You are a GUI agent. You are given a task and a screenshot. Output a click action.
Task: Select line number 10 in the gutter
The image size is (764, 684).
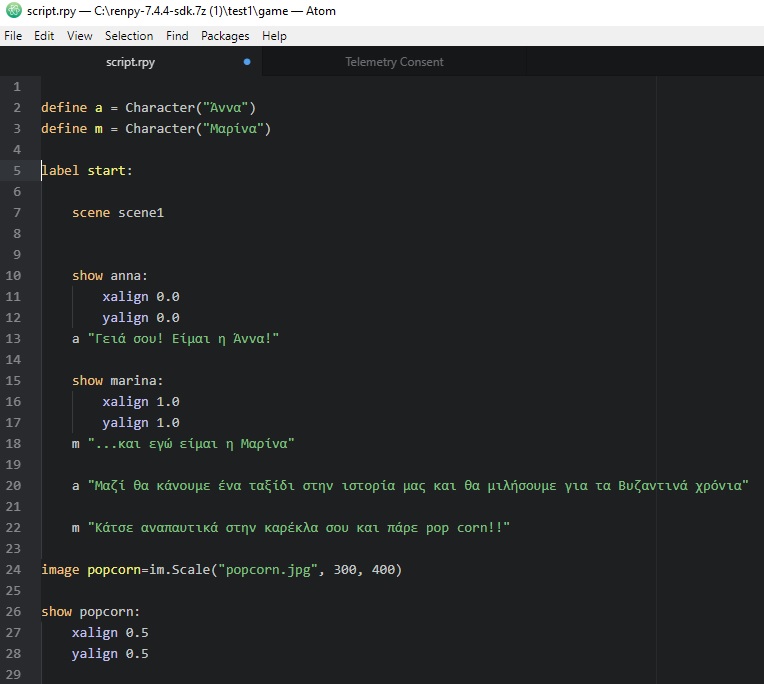[x=14, y=276]
